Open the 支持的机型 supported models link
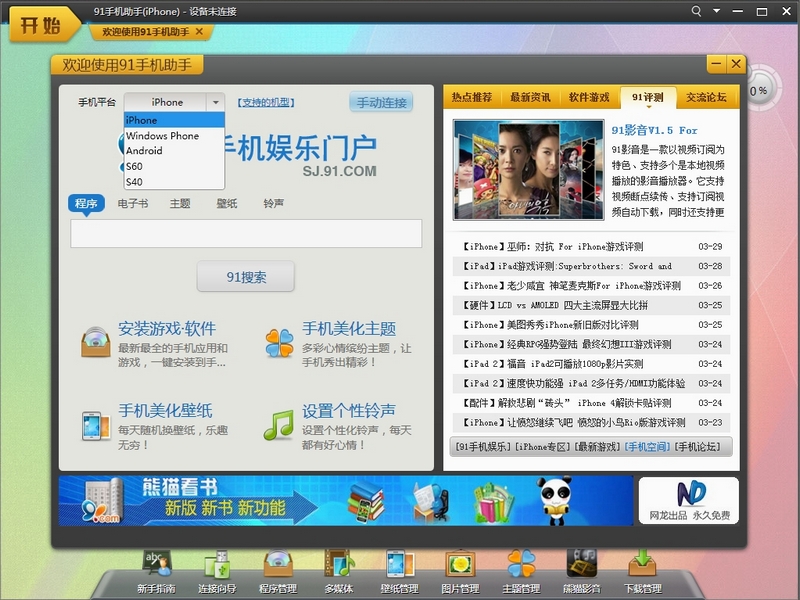Image resolution: width=800 pixels, height=600 pixels. click(x=267, y=103)
